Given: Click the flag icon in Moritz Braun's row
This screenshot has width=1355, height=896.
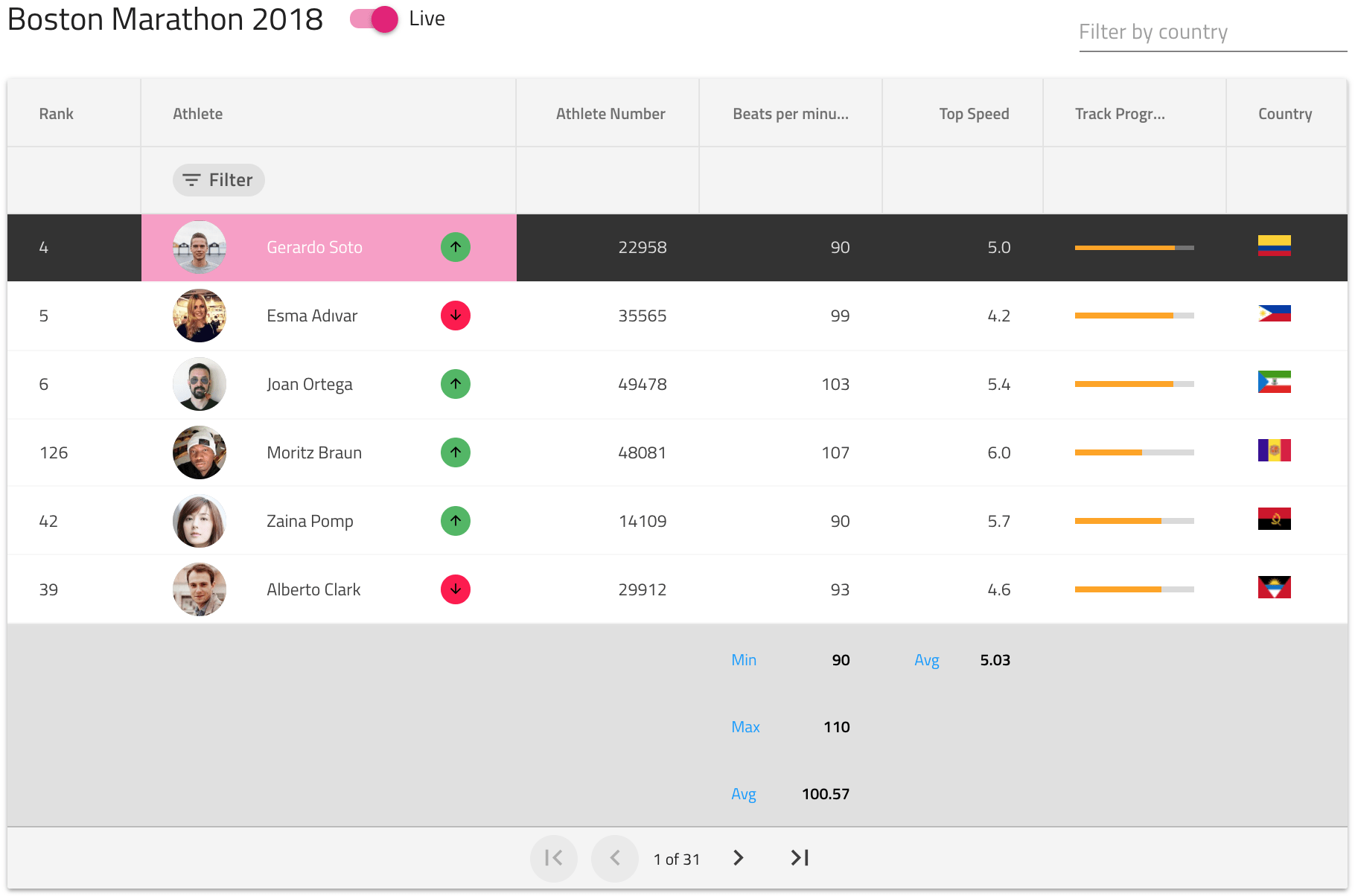Looking at the screenshot, I should (1274, 451).
